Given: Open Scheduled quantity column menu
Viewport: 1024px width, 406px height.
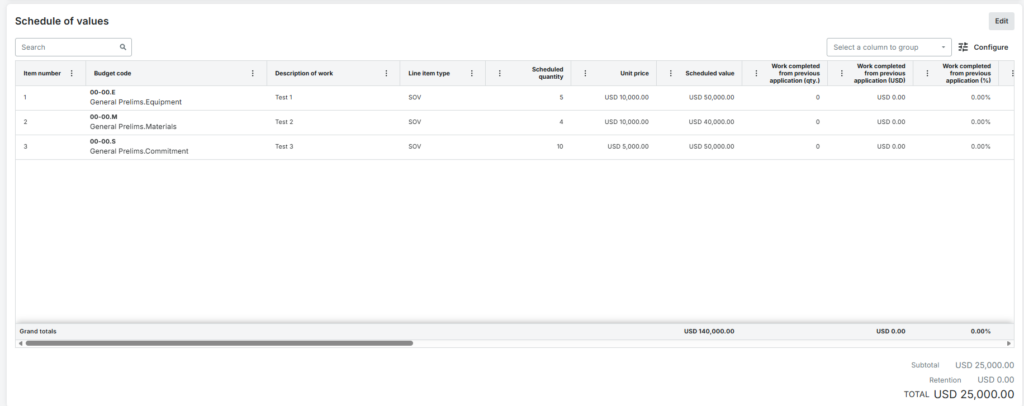Looking at the screenshot, I should tap(499, 73).
